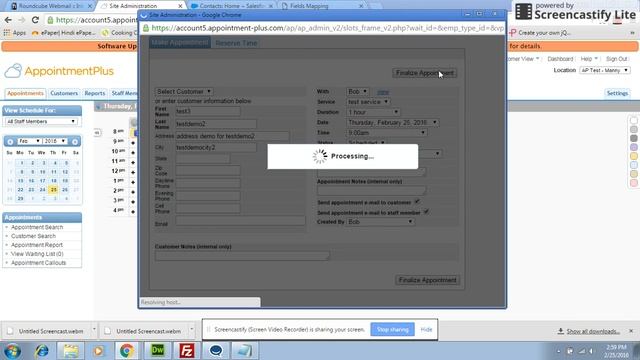
Task: Close the downloads bar
Action: coord(631,331)
